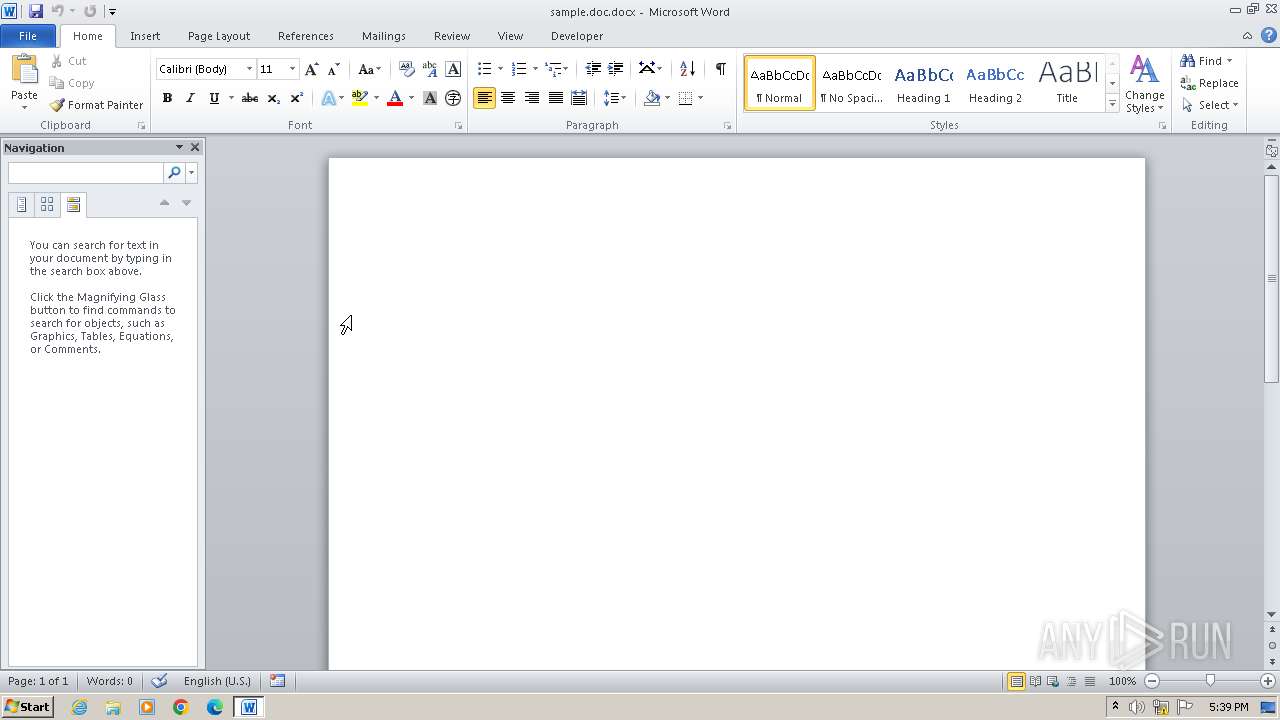Viewport: 1280px width, 720px height.
Task: Apply Heading 1 style
Action: pyautogui.click(x=923, y=83)
